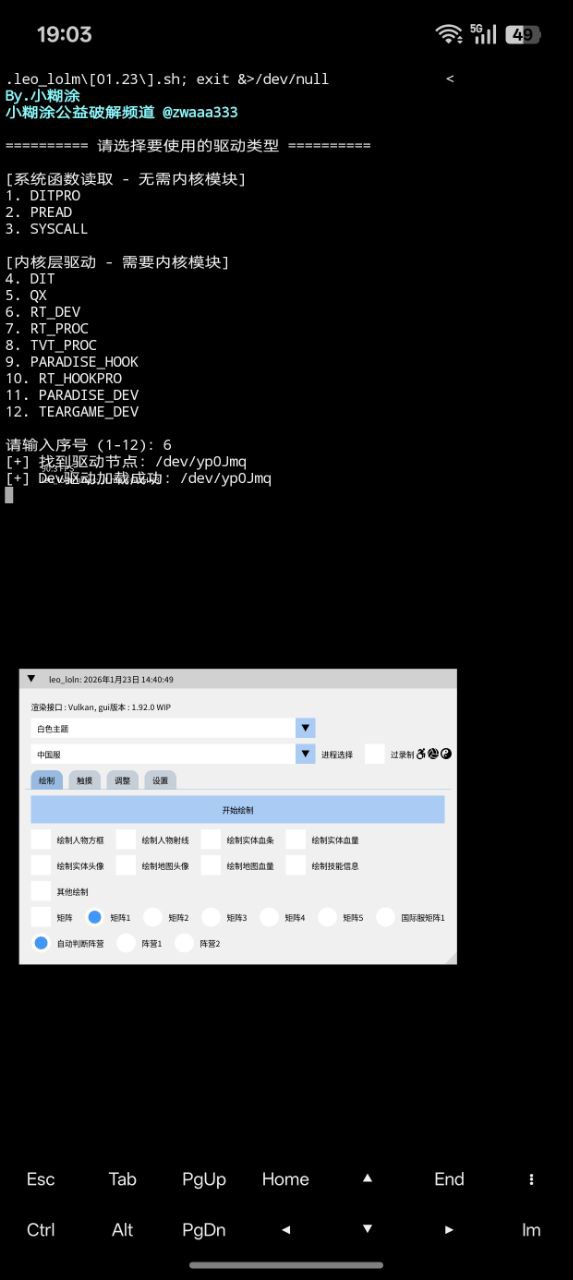
Task: Toggle the 过录制 checkbox
Action: pos(374,754)
